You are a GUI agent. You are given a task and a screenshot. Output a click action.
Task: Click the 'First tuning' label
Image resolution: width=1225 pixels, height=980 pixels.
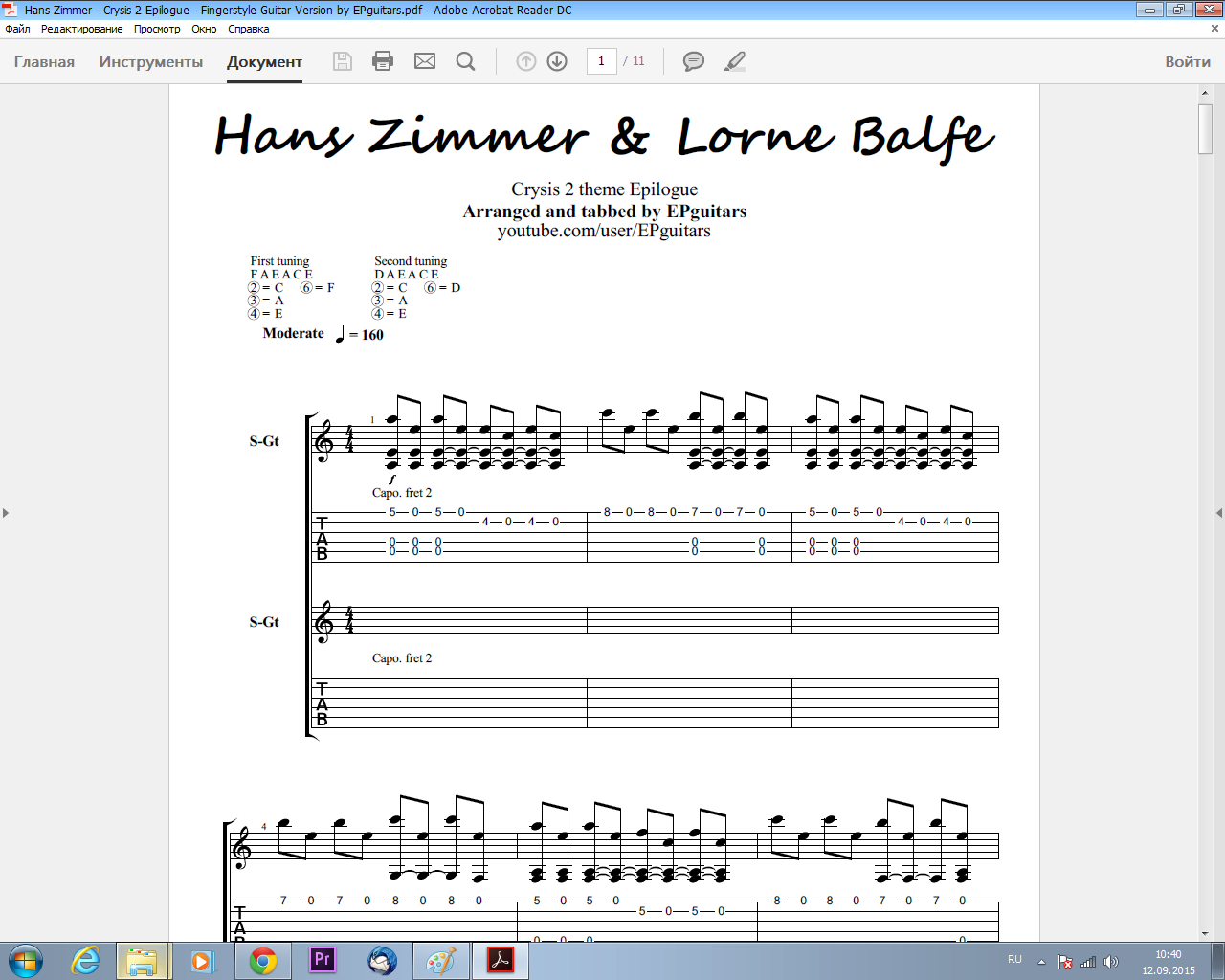pyautogui.click(x=279, y=260)
